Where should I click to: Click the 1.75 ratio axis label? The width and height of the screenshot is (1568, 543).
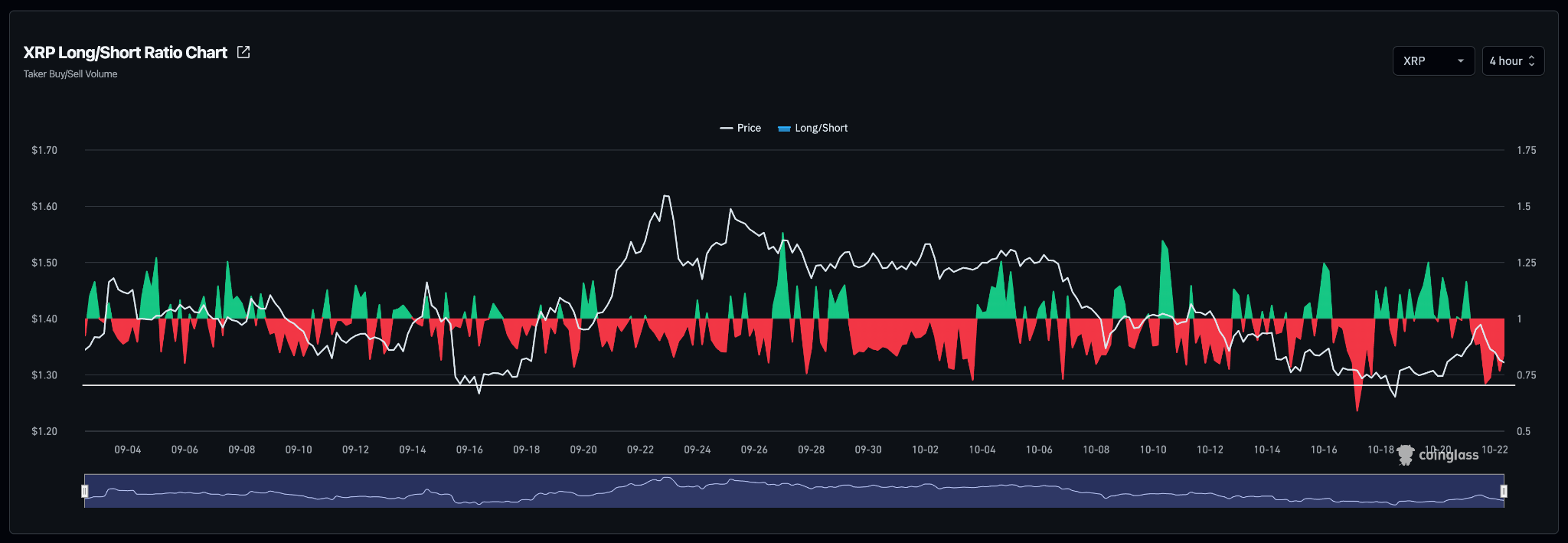point(1527,150)
